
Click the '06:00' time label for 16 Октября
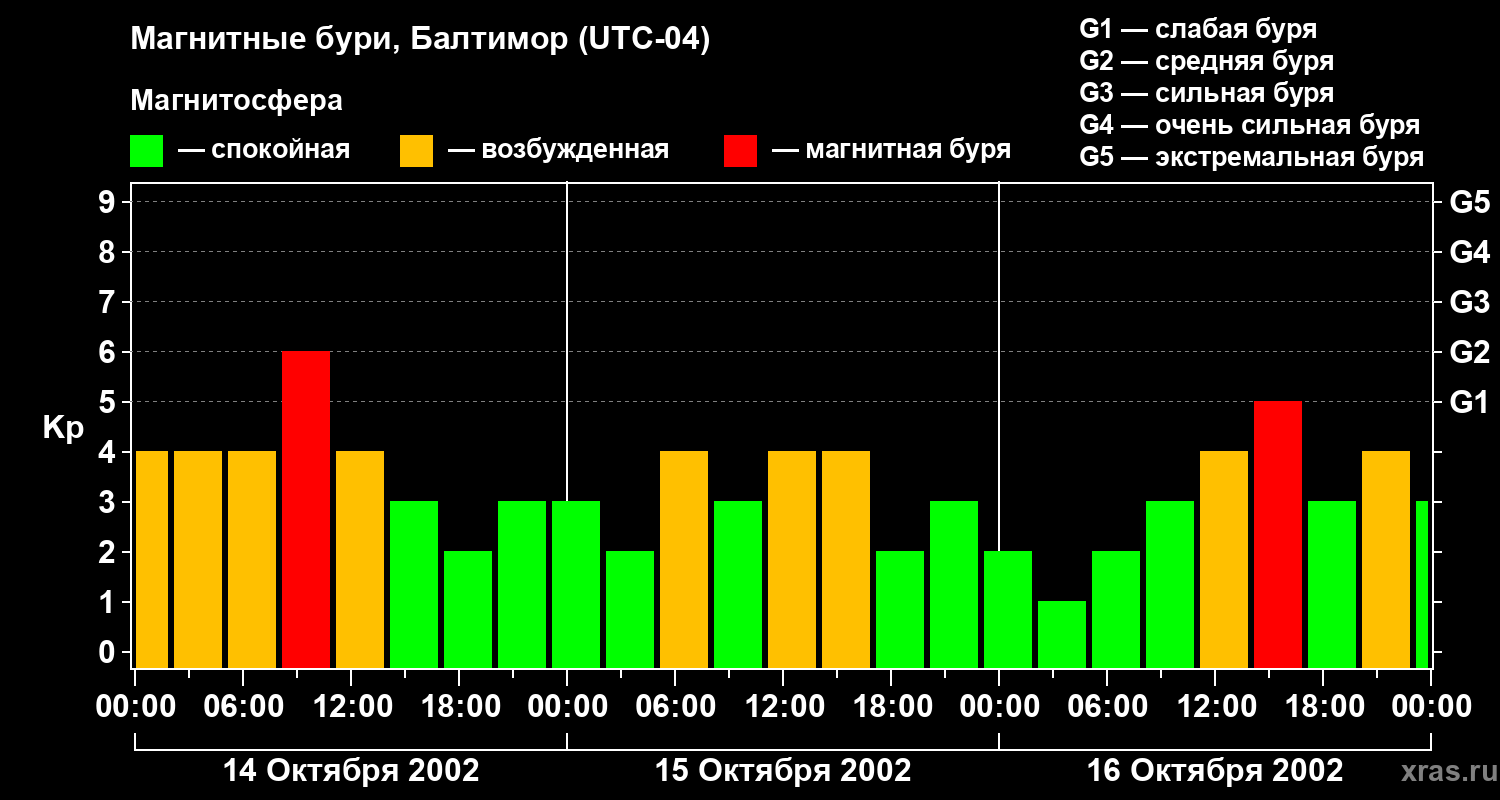coord(1107,706)
